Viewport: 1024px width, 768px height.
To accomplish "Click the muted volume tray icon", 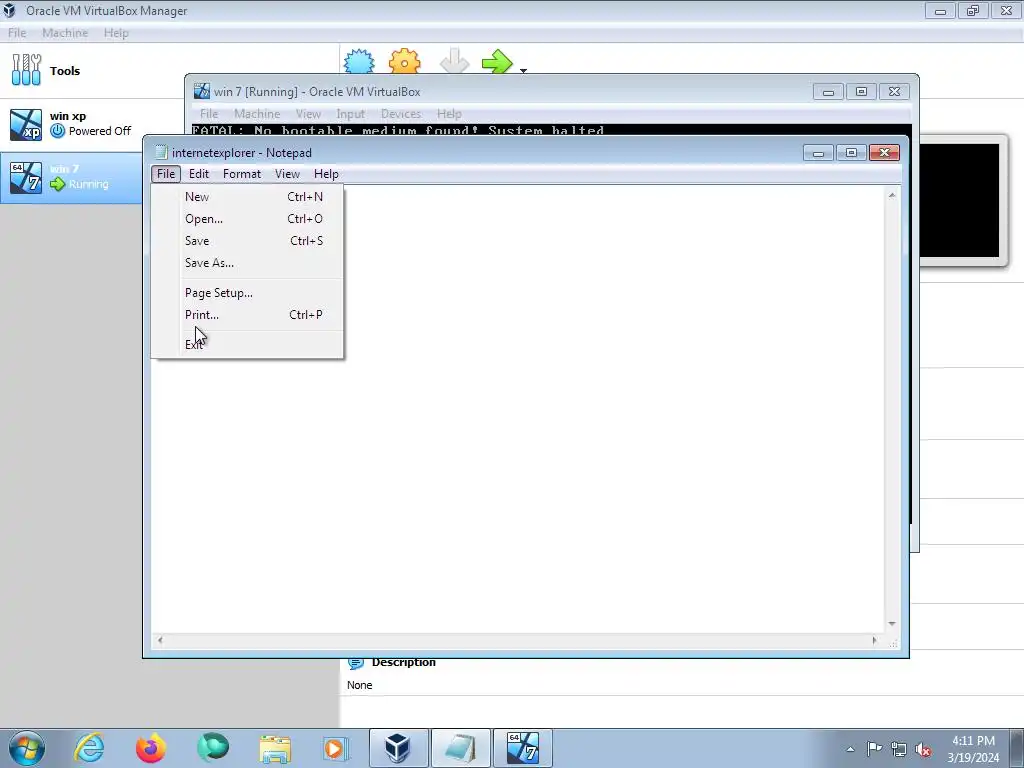I will pyautogui.click(x=923, y=749).
